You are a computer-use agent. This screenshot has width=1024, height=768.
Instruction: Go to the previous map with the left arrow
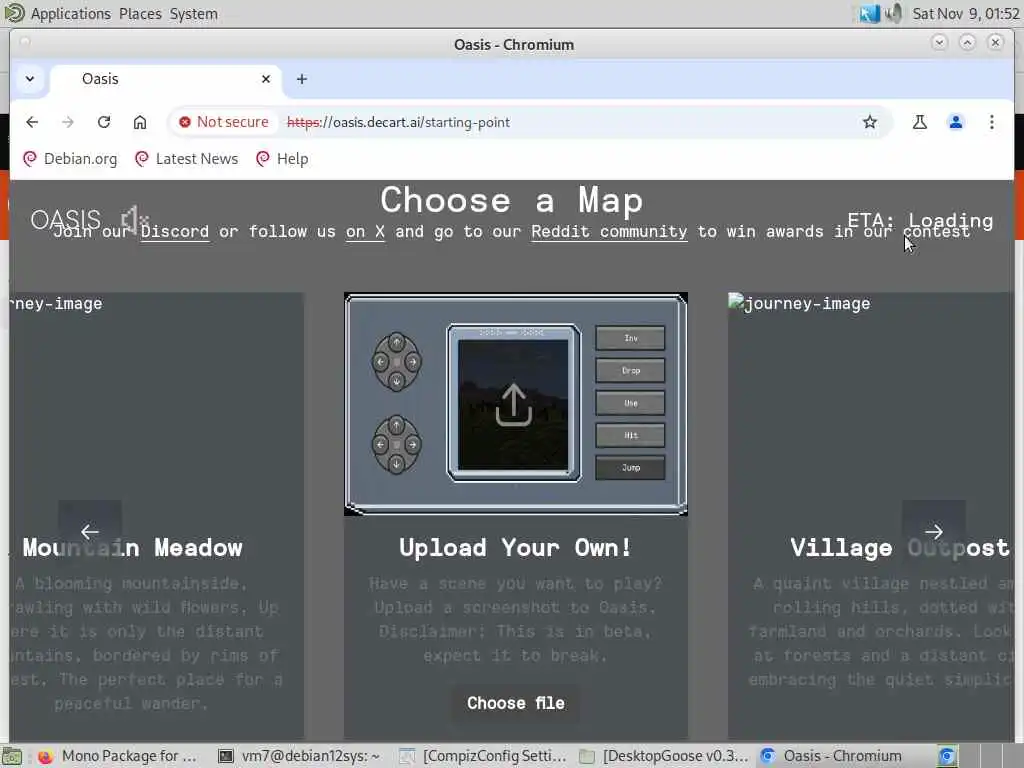coord(90,532)
